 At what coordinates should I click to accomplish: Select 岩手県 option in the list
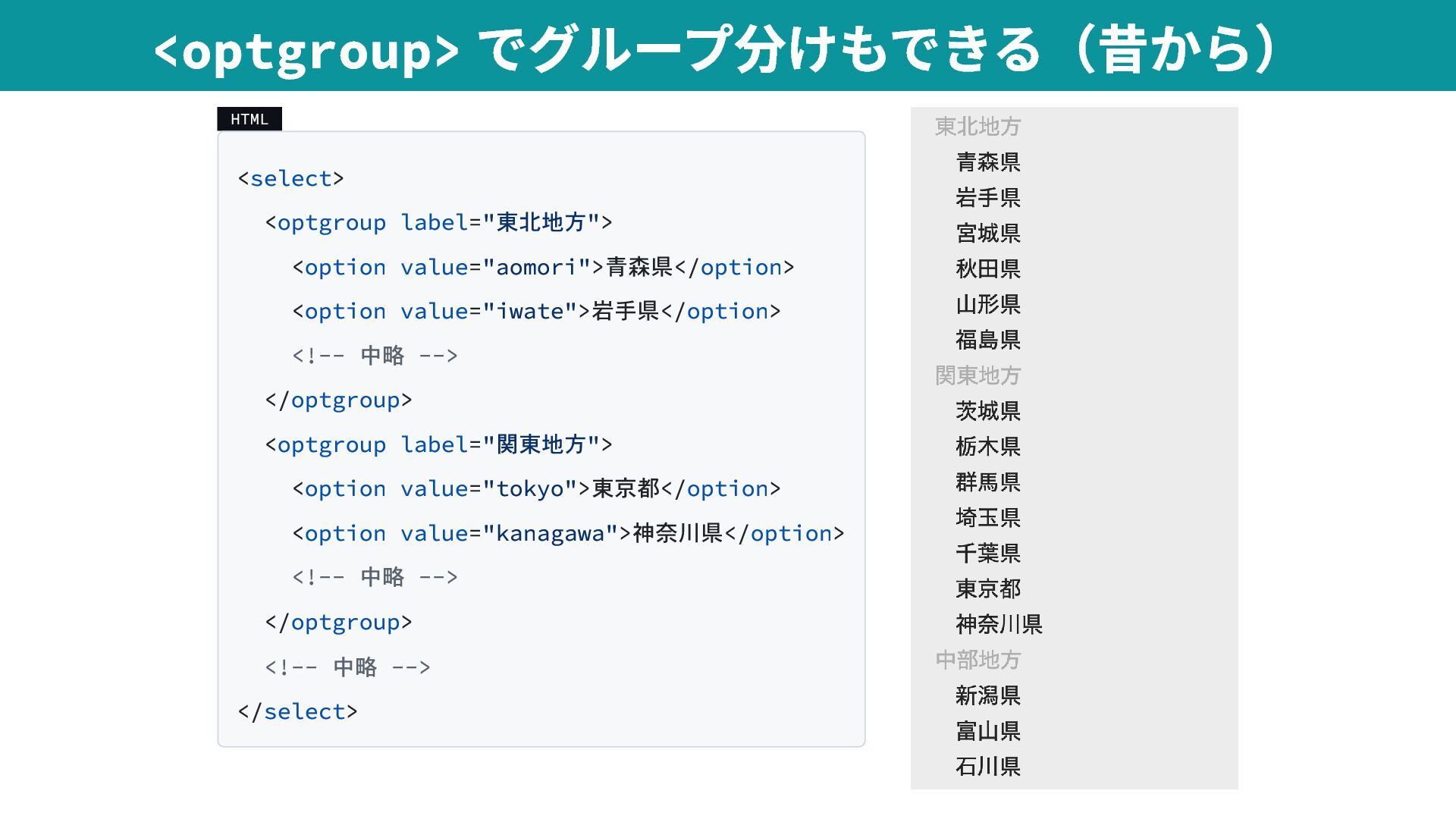(987, 198)
